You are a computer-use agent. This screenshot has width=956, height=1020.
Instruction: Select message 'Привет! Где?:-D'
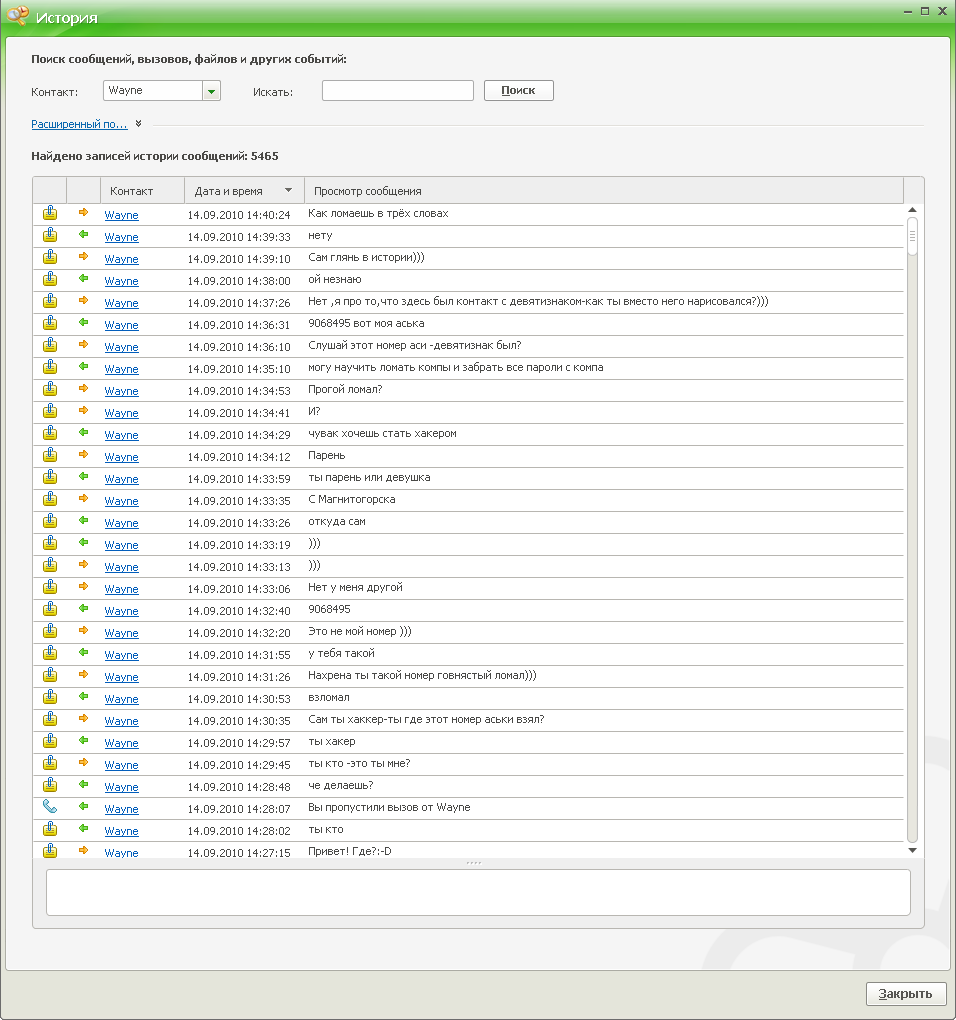(x=350, y=851)
